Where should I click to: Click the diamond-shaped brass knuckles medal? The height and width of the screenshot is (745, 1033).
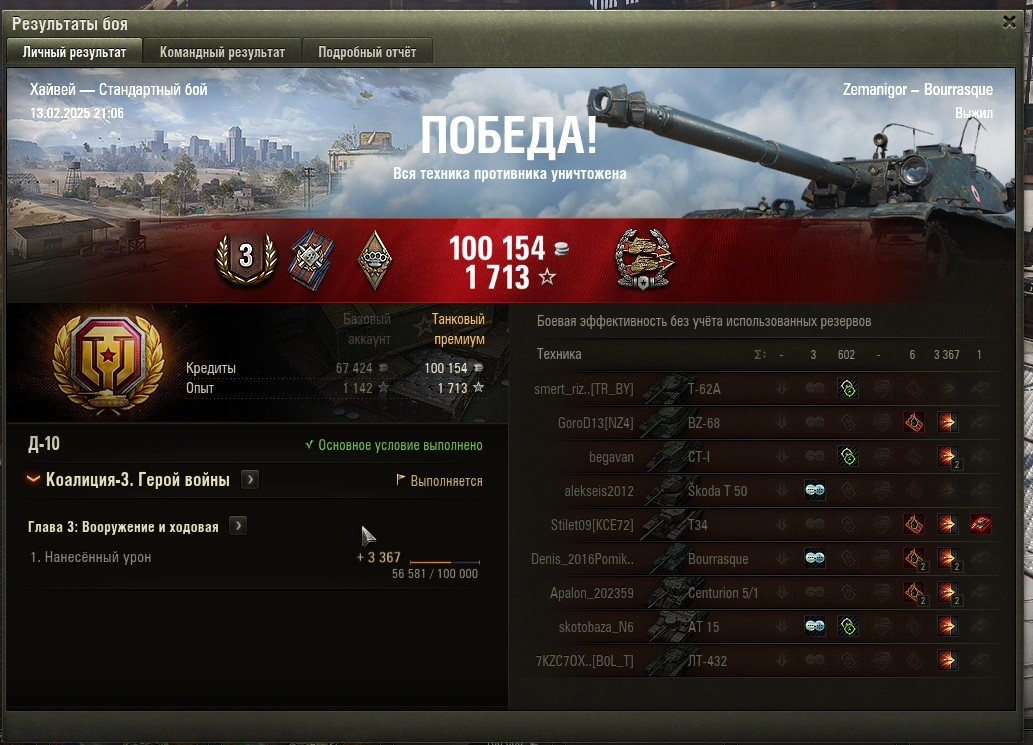(374, 260)
